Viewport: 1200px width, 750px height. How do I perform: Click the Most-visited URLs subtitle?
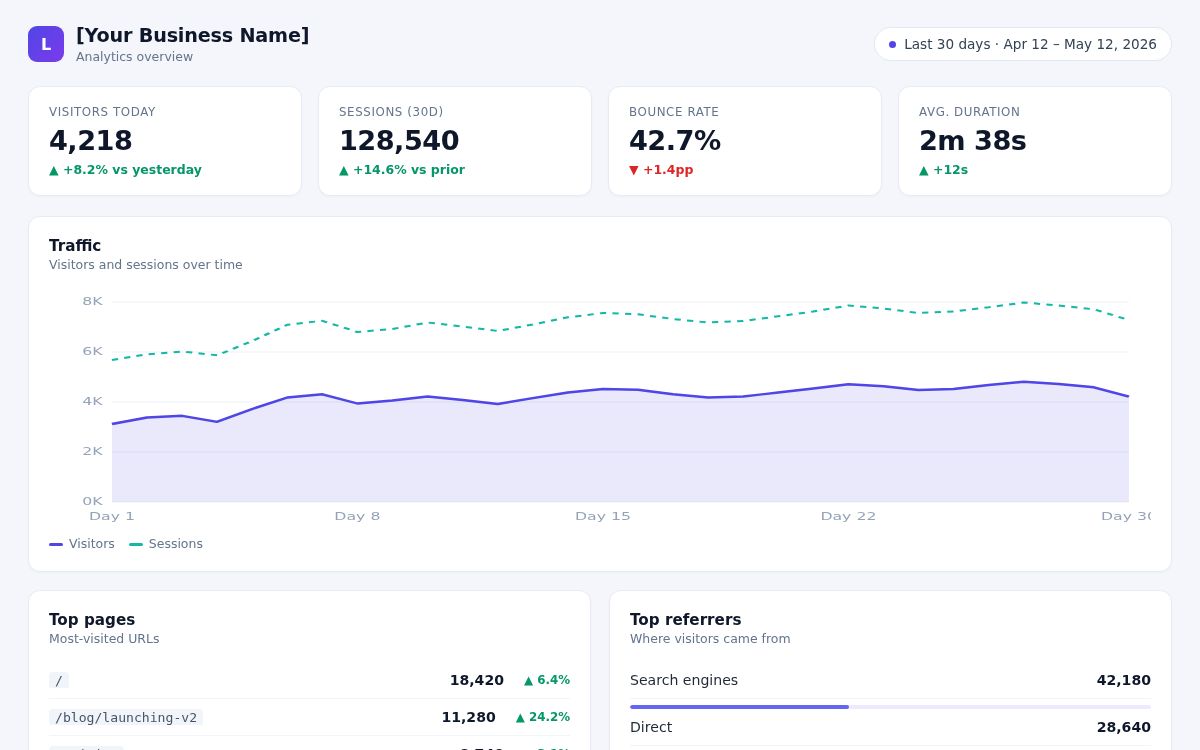click(x=104, y=639)
